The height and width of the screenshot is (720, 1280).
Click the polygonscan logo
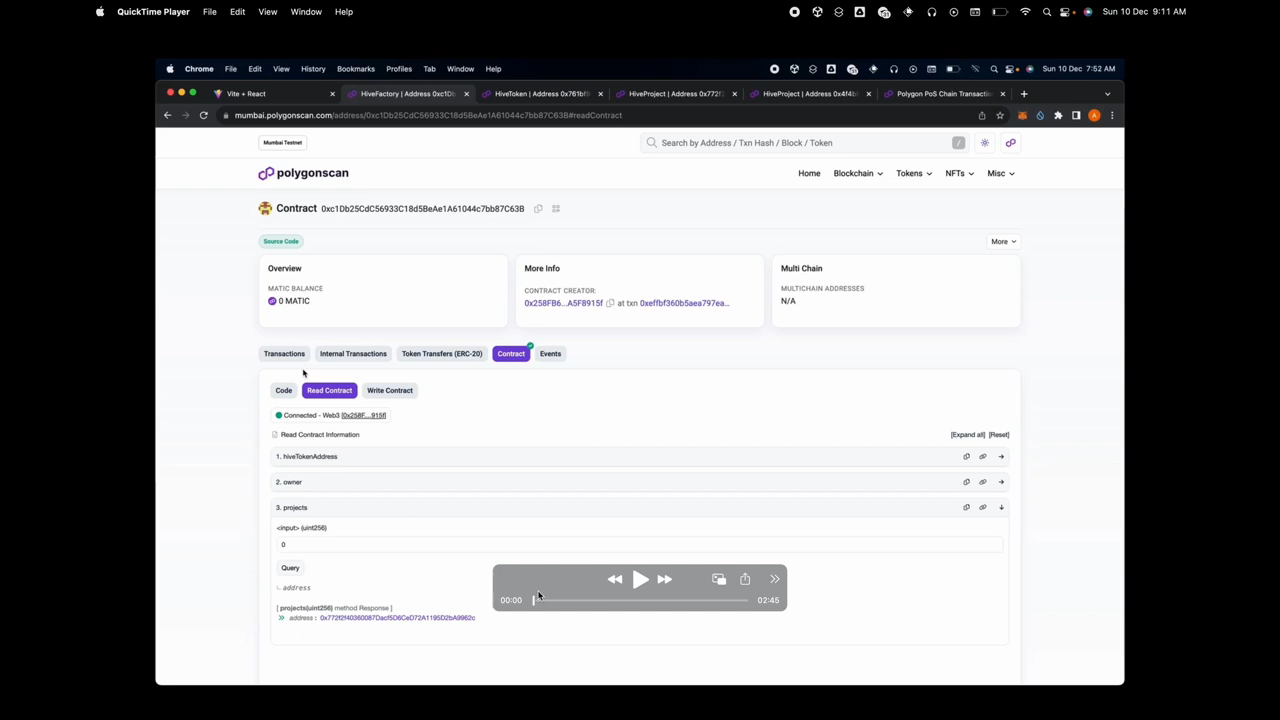(304, 173)
